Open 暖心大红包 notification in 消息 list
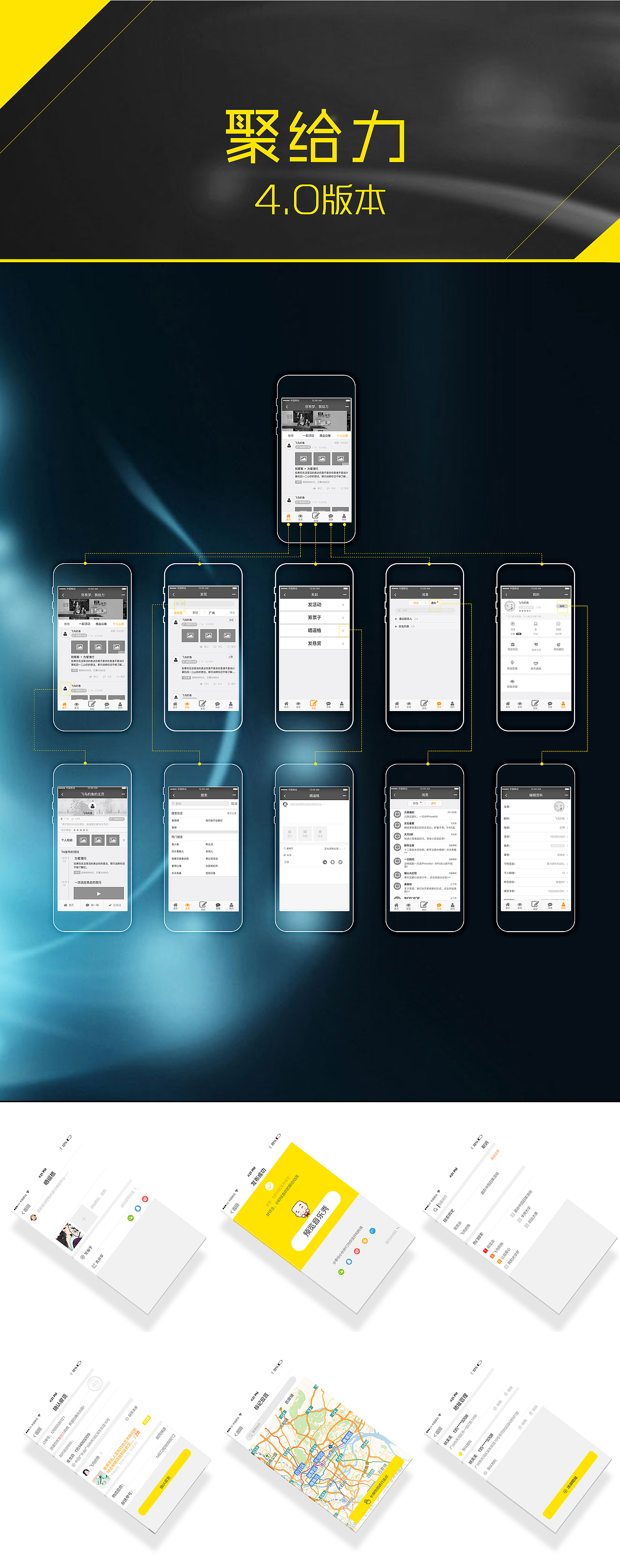620x1568 pixels. [x=425, y=875]
